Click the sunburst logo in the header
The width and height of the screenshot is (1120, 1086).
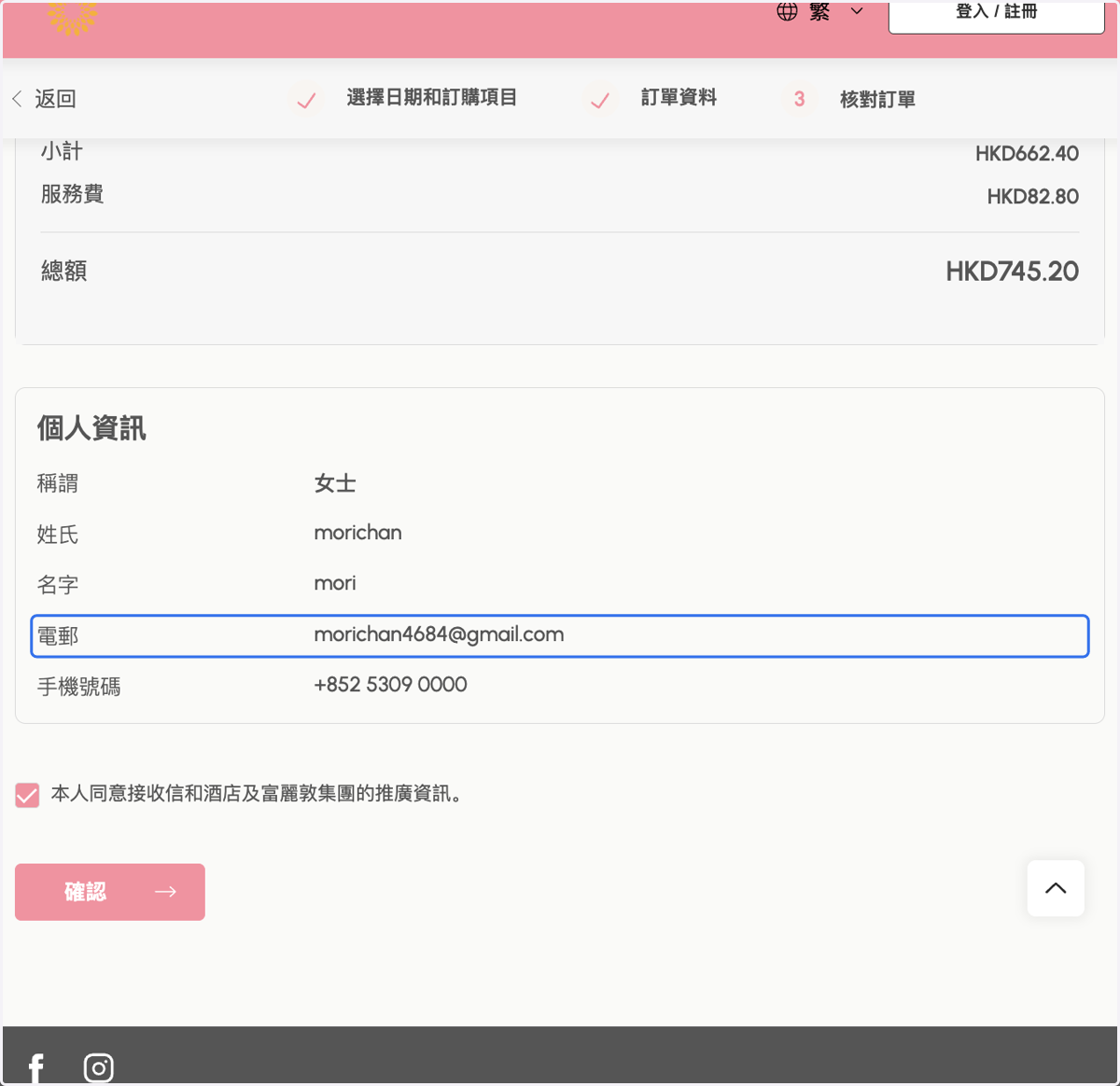[x=72, y=17]
